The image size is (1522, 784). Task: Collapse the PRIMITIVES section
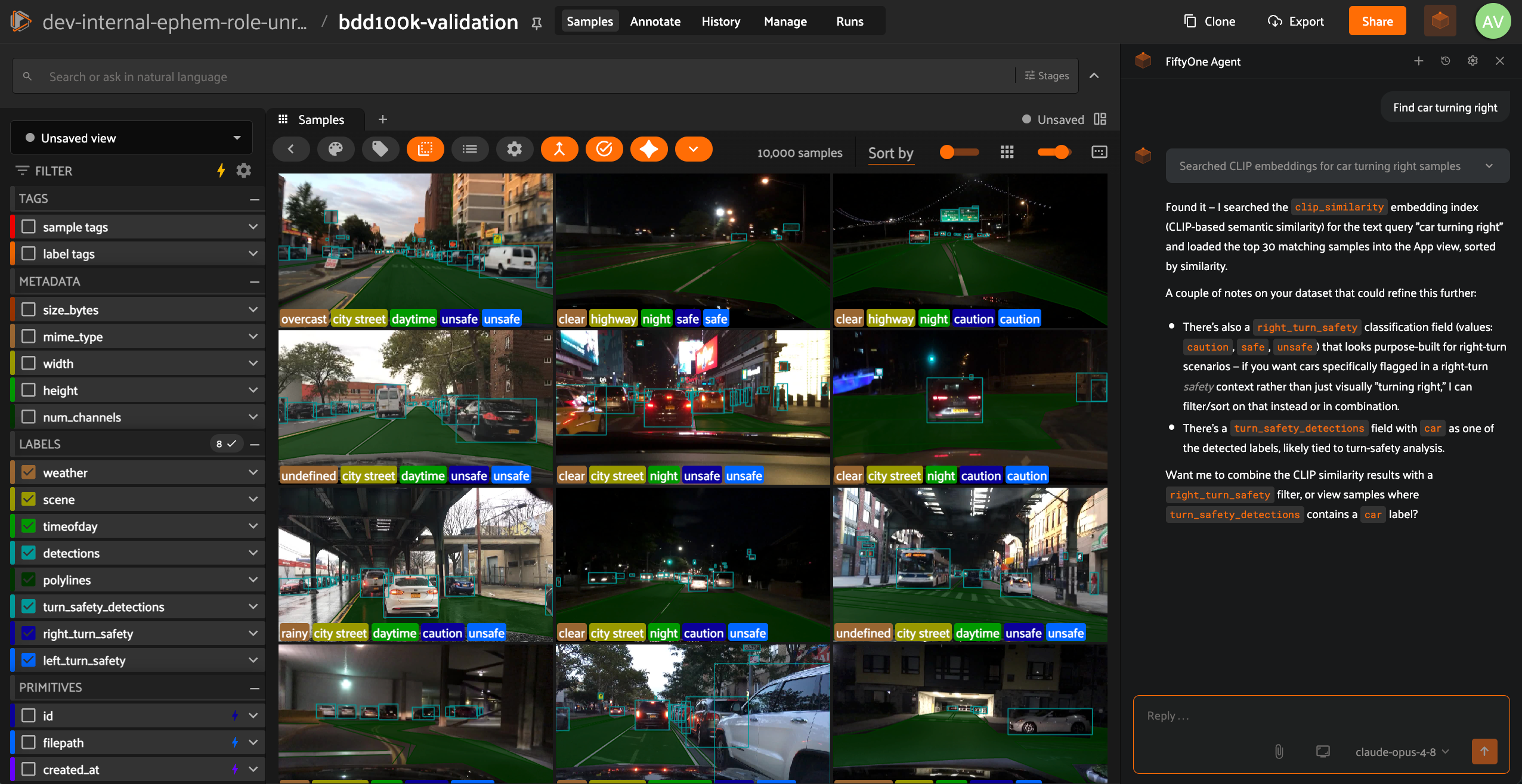[x=255, y=688]
